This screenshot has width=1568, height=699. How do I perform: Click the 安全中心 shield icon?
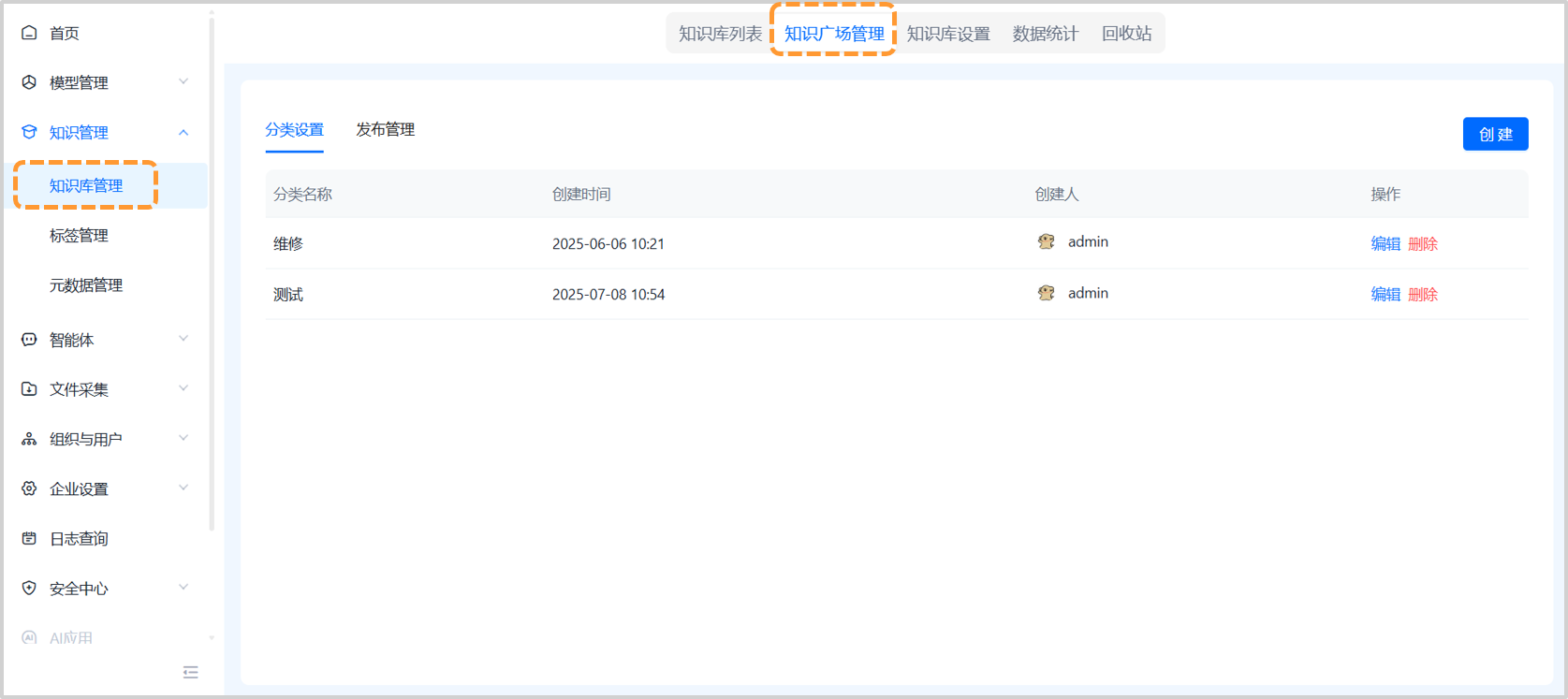(29, 588)
